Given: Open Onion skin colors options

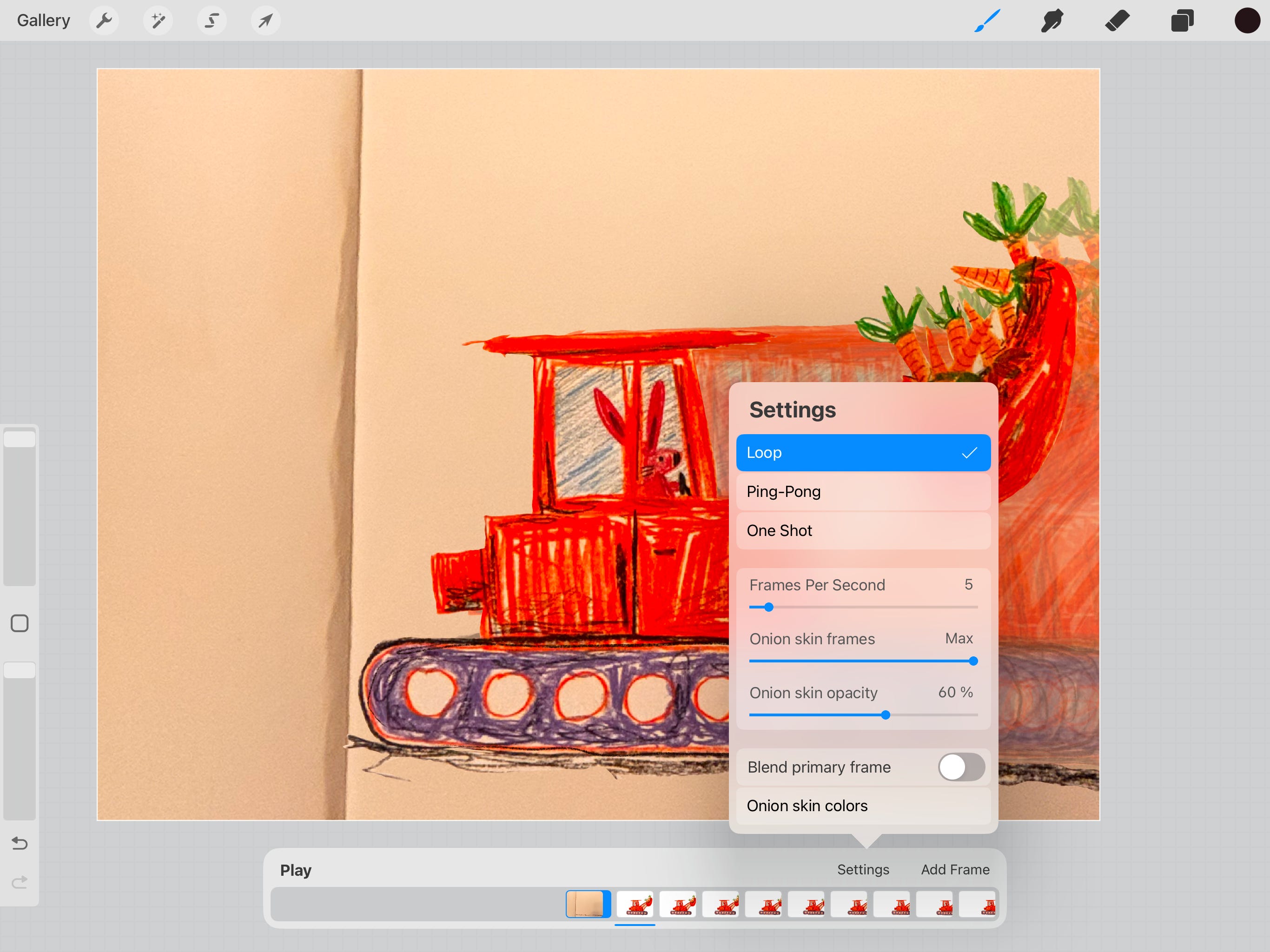Looking at the screenshot, I should coord(863,806).
